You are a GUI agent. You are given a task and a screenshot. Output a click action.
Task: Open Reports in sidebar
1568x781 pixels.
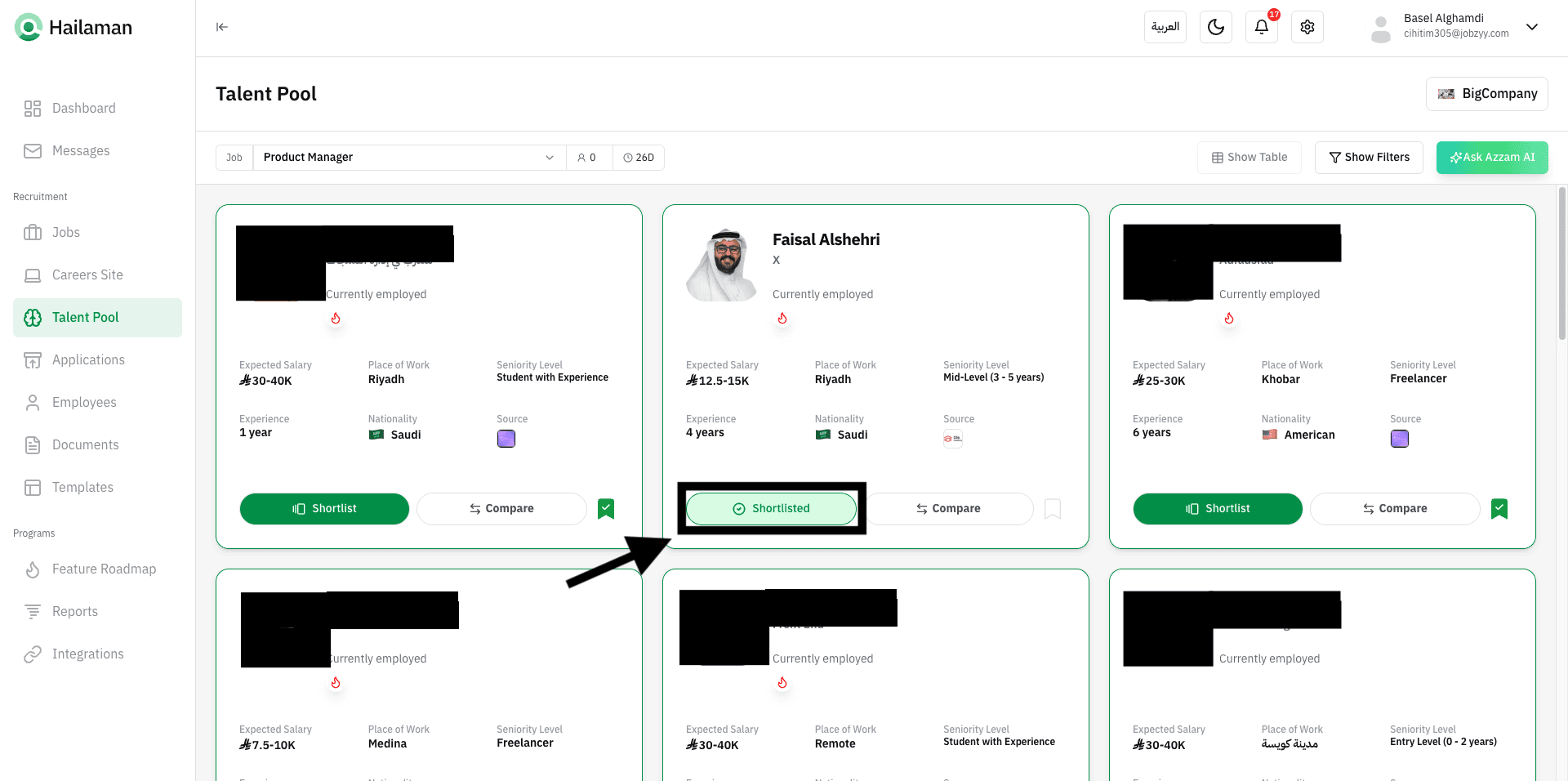click(97, 612)
